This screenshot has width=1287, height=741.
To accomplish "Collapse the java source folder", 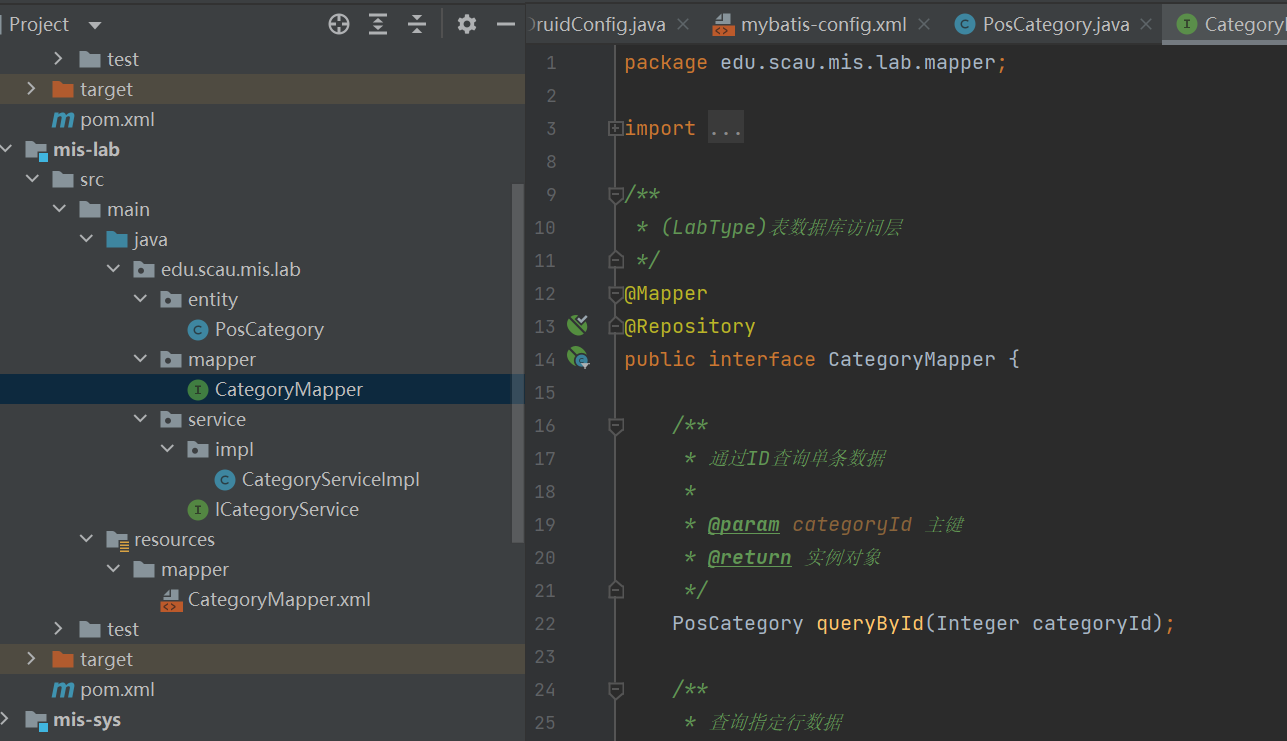I will click(86, 239).
